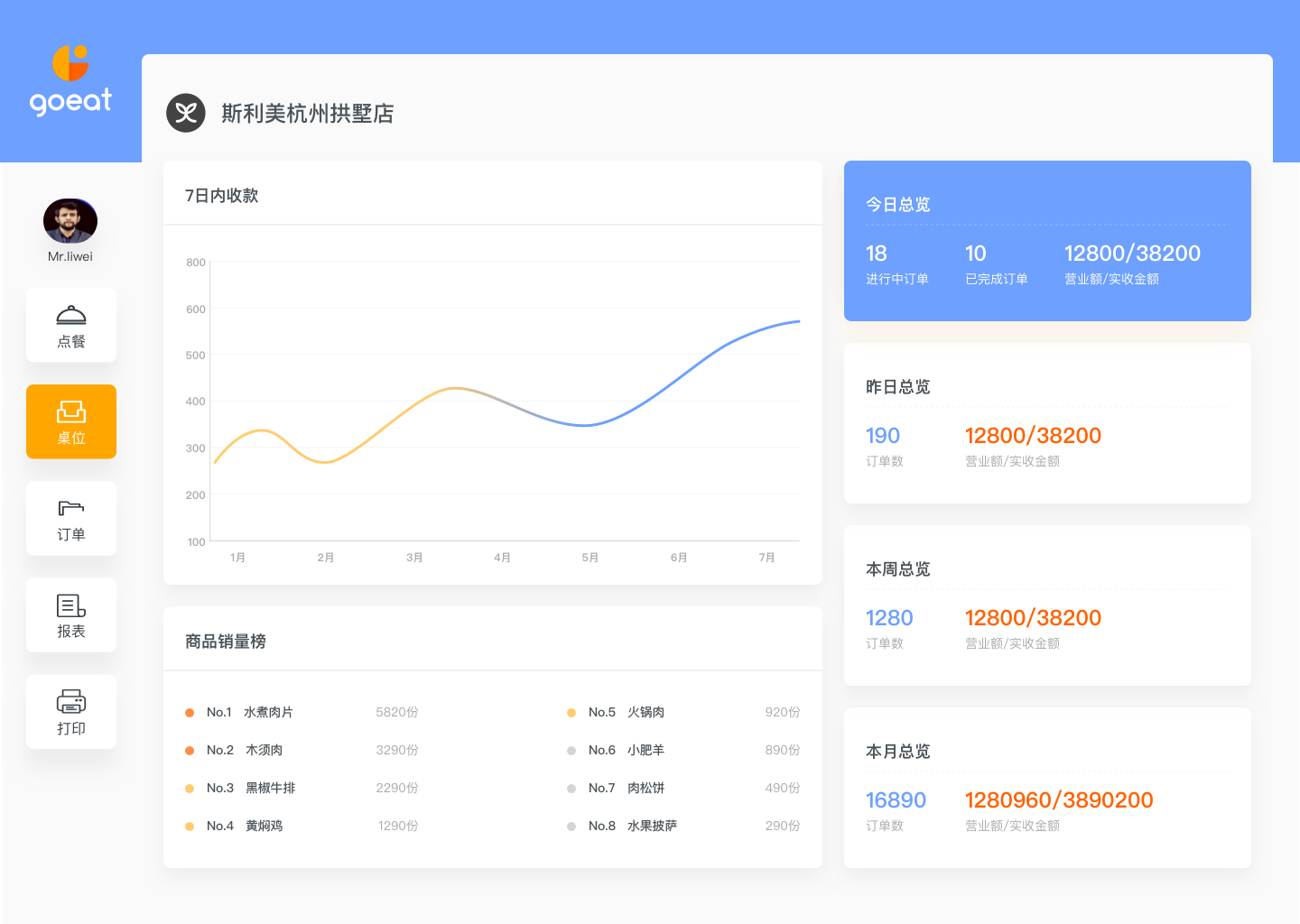The image size is (1300, 924).
Task: Click completed orders count 10
Action: (x=976, y=254)
